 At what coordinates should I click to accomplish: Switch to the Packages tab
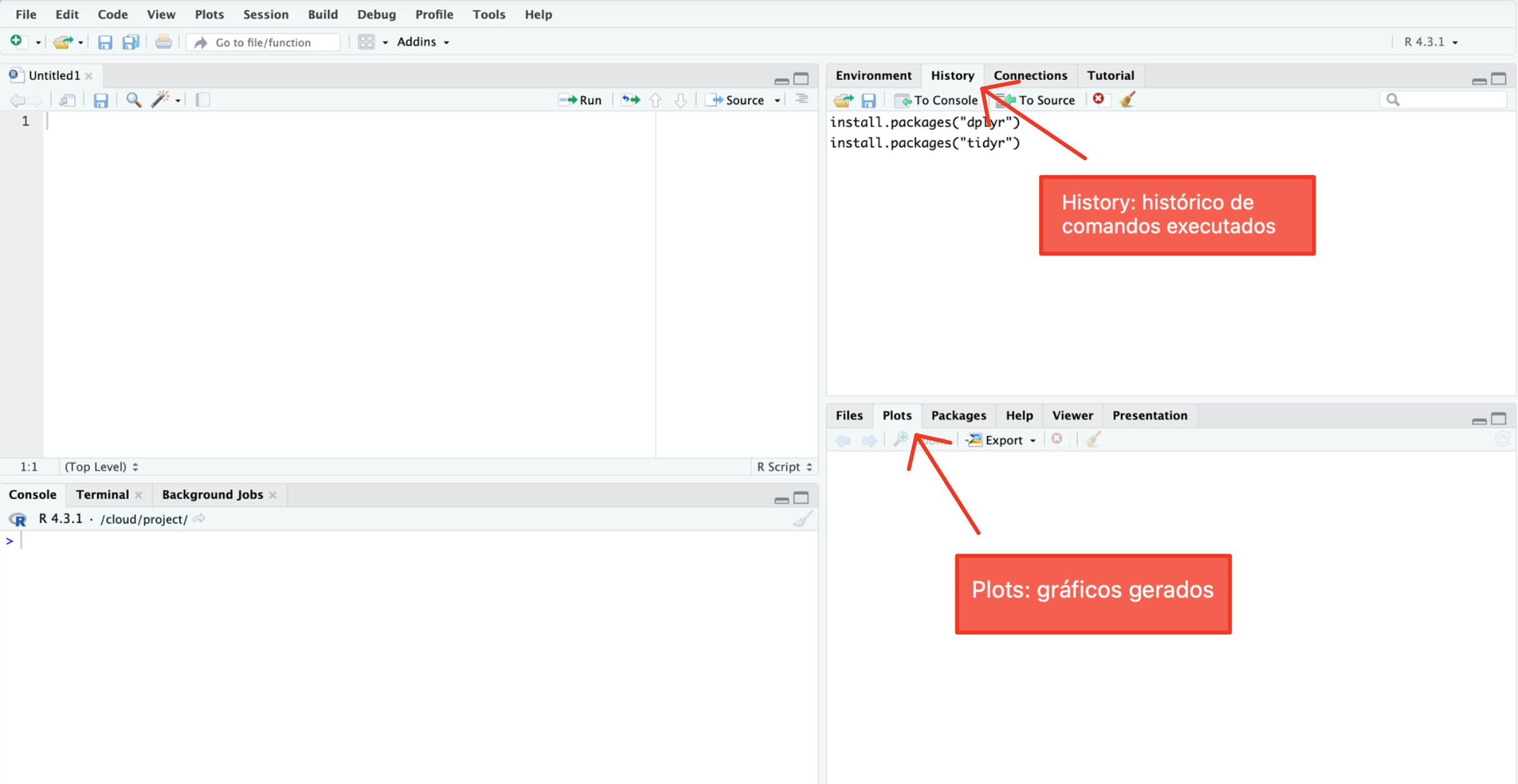(x=958, y=415)
